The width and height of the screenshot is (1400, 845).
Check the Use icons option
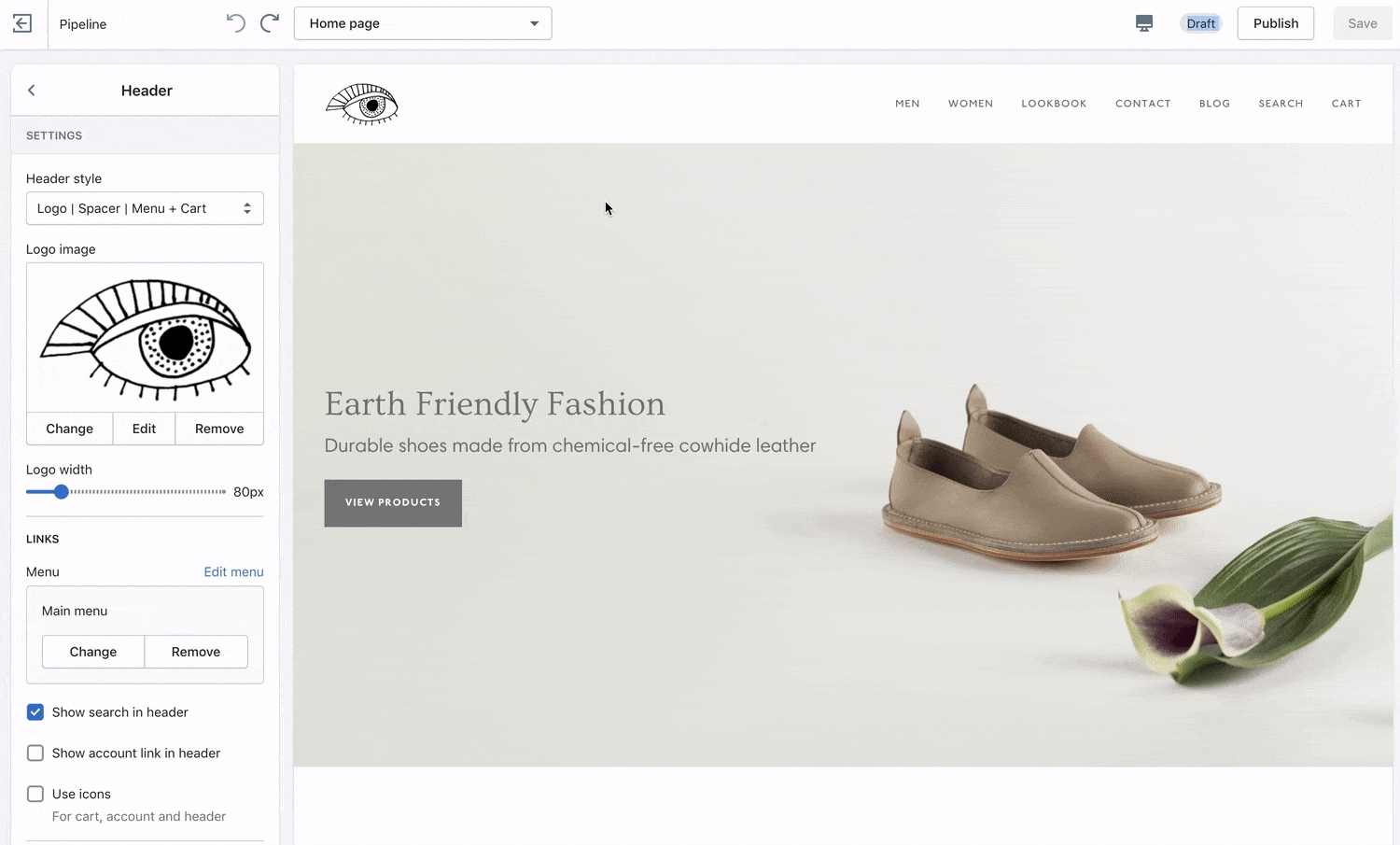point(35,795)
